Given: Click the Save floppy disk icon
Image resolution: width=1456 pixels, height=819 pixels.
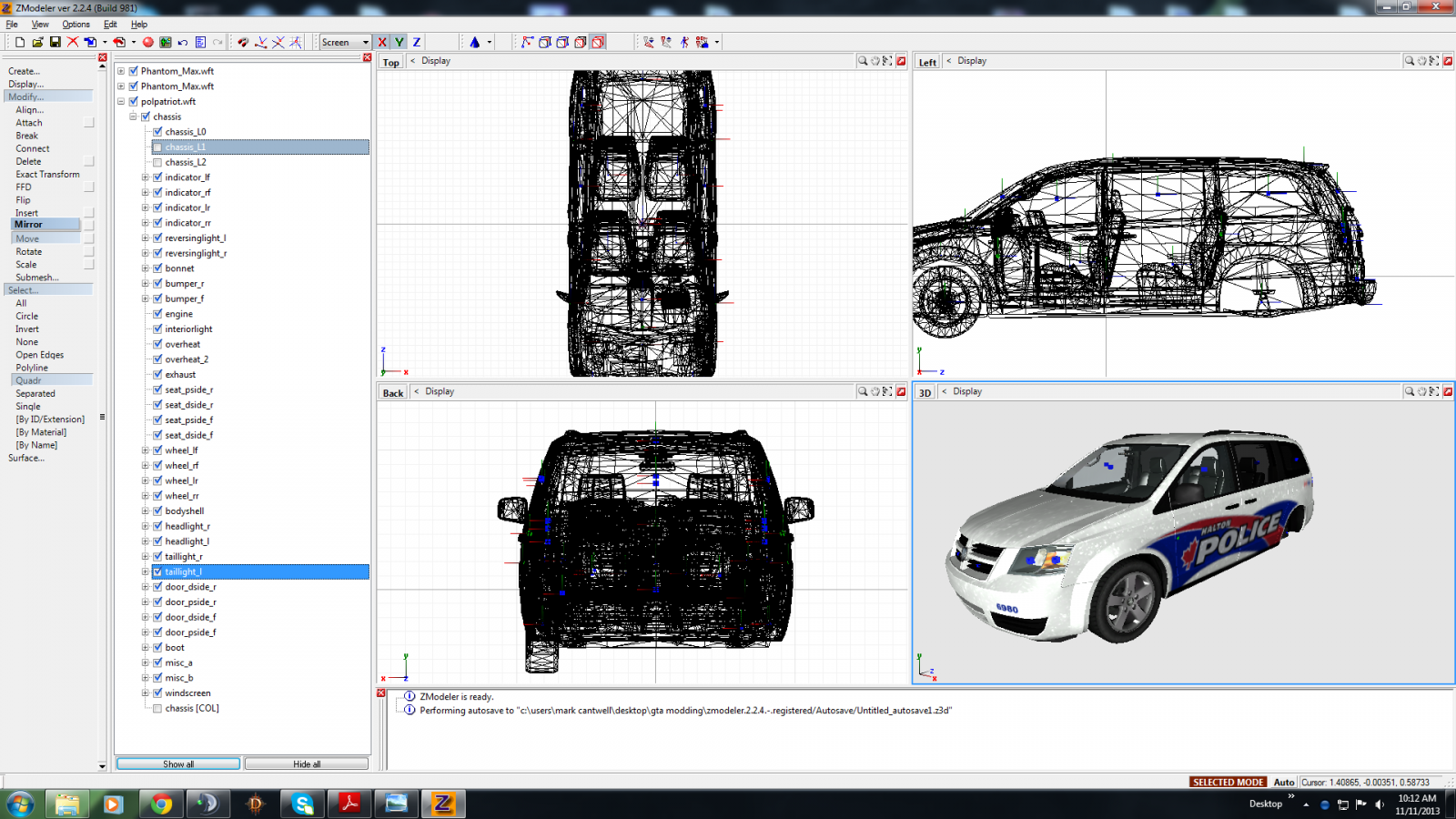Looking at the screenshot, I should (55, 42).
